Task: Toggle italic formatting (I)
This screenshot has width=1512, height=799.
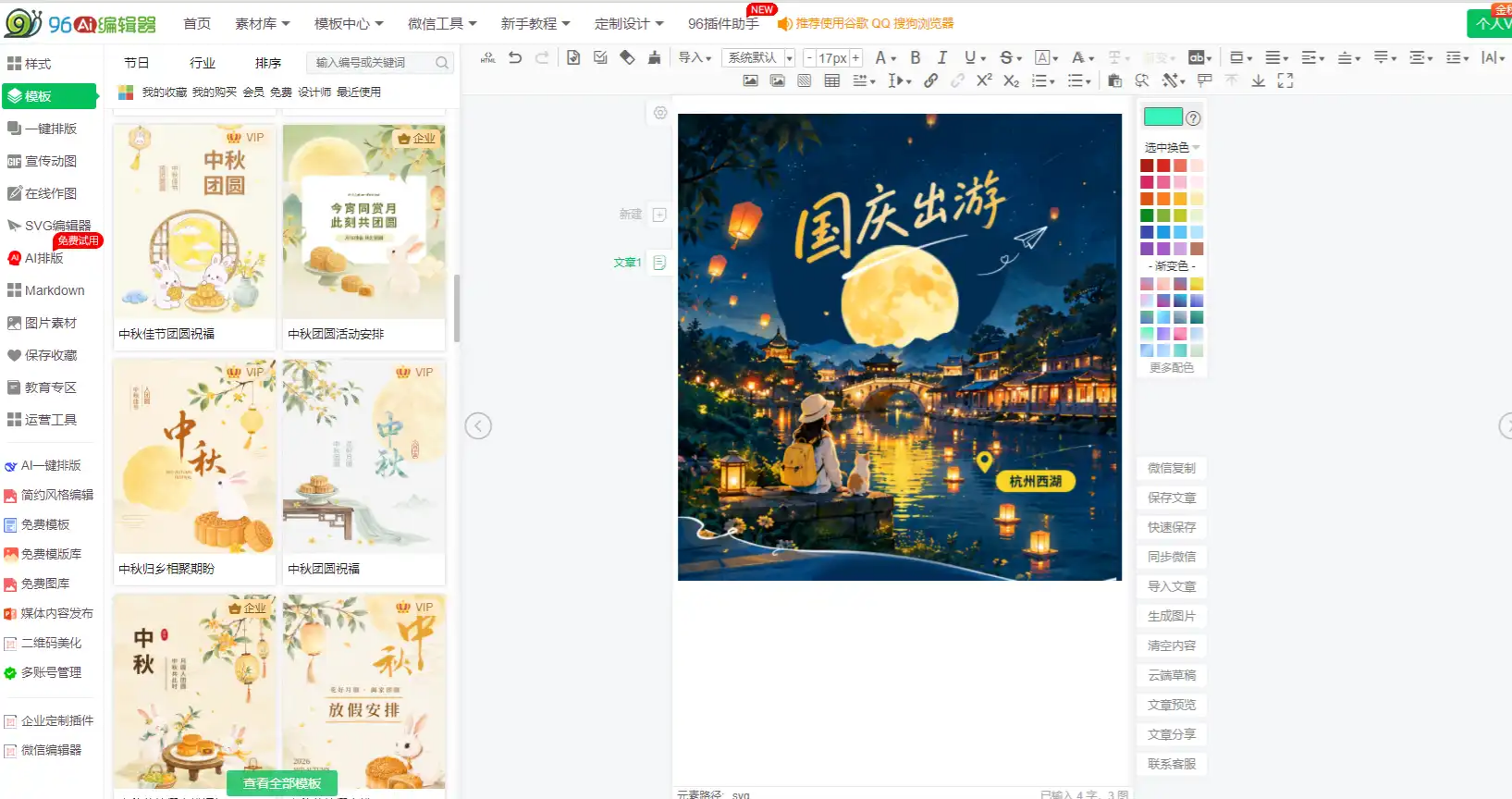Action: (x=942, y=57)
